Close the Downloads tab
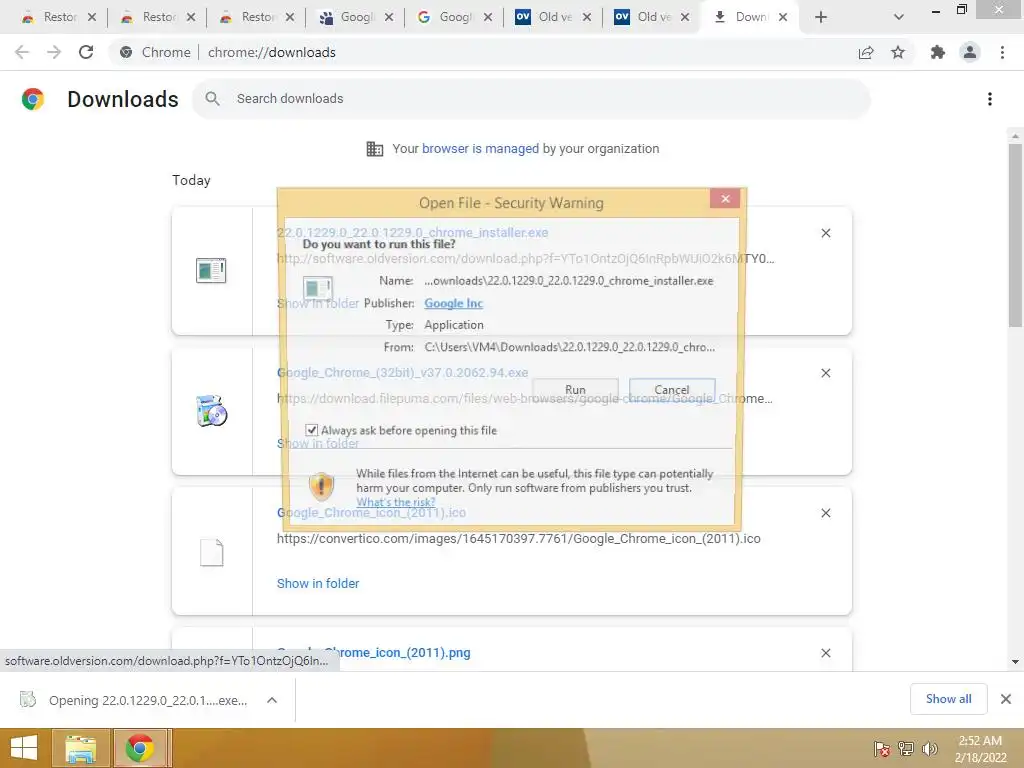The image size is (1024, 768). pos(782,17)
